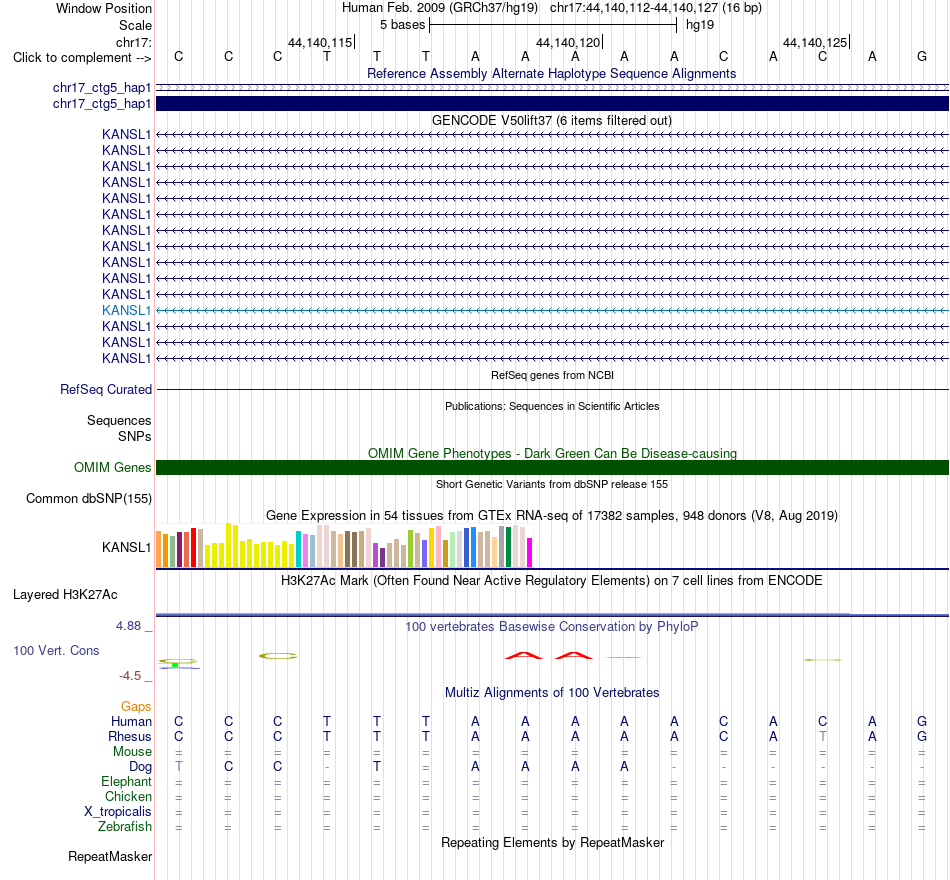Click the -4.5 lower conservation scale value
Screen dimensions: 950x880
[130, 676]
